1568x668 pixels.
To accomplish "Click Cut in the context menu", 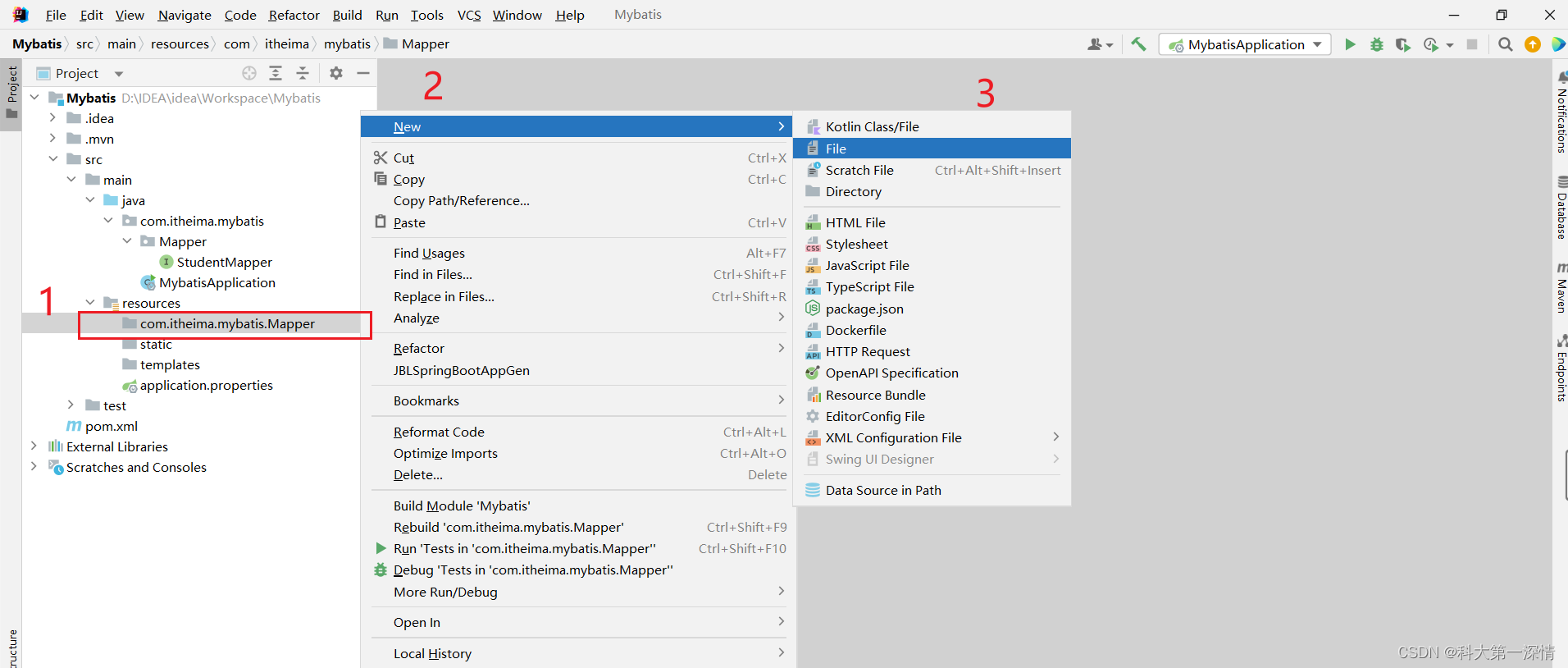I will tap(577, 158).
